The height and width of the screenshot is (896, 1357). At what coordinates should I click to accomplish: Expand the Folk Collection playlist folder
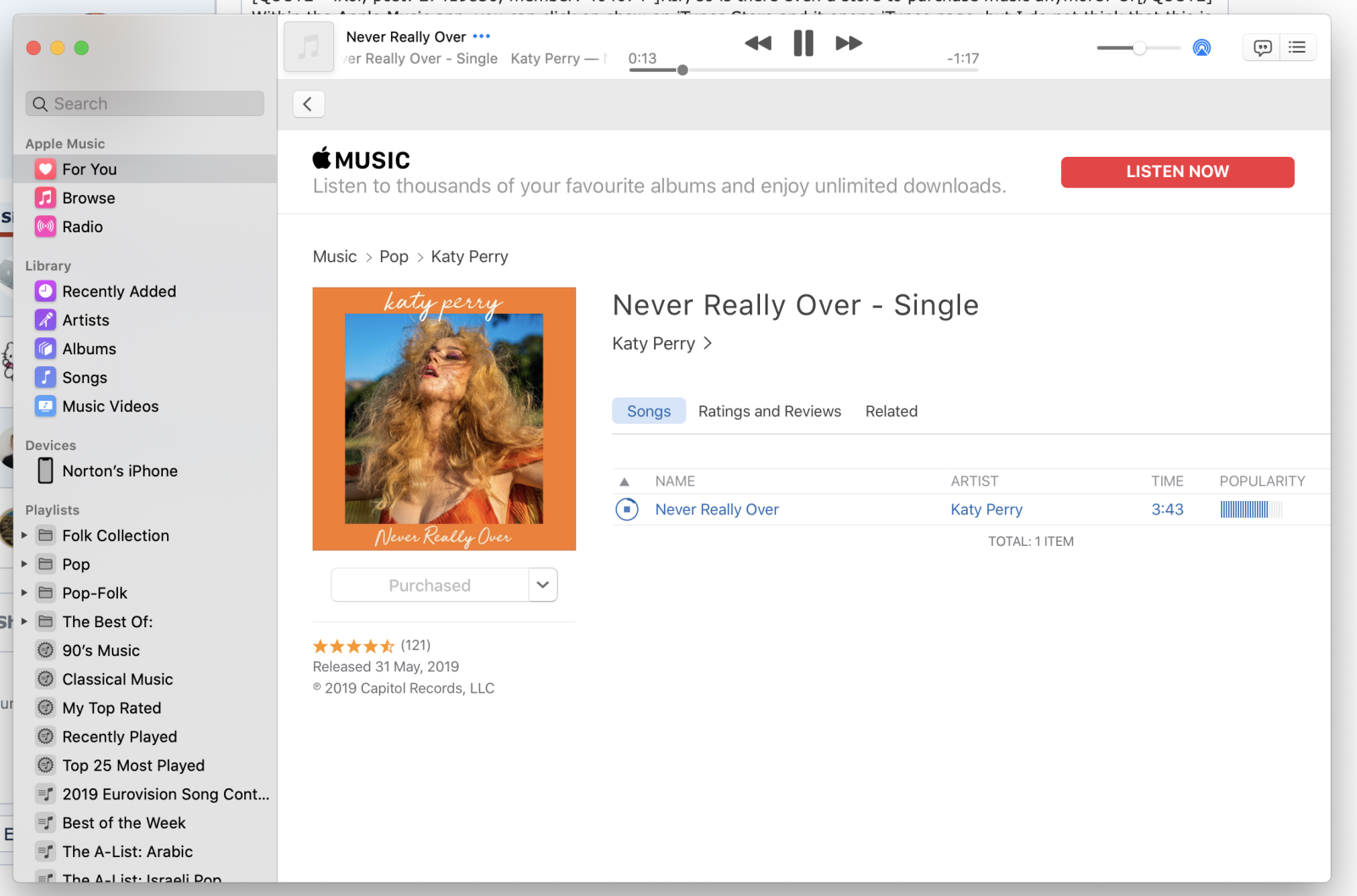click(x=25, y=536)
